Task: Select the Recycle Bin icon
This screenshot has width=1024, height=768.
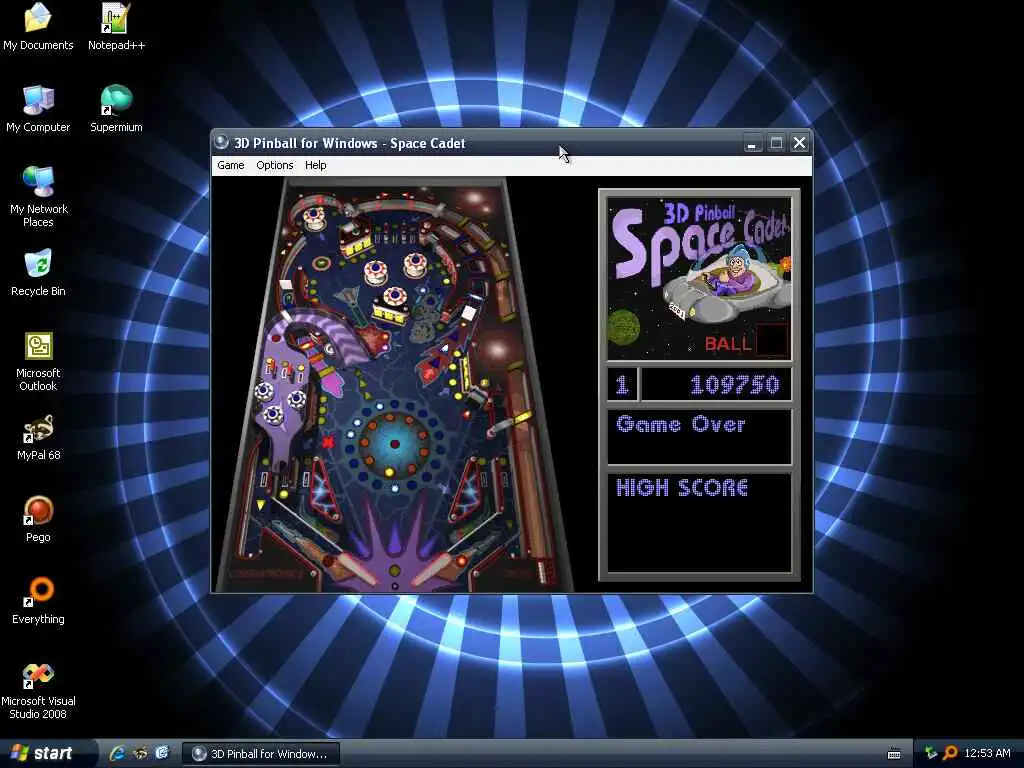Action: coord(38,273)
